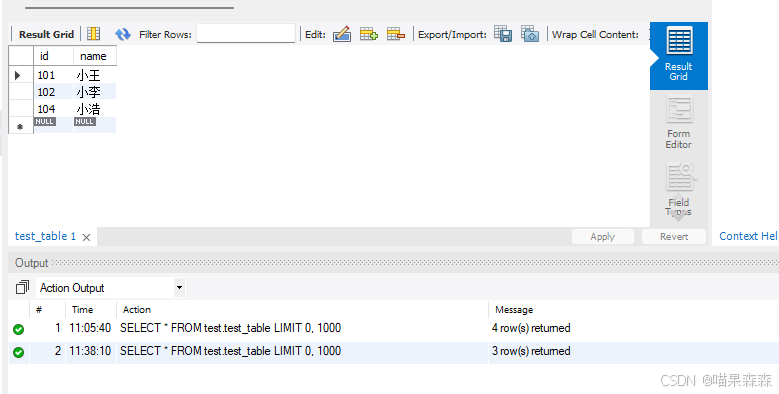Click the Result Grid layout icon in toolbar
This screenshot has height=394, width=779.
pos(93,34)
